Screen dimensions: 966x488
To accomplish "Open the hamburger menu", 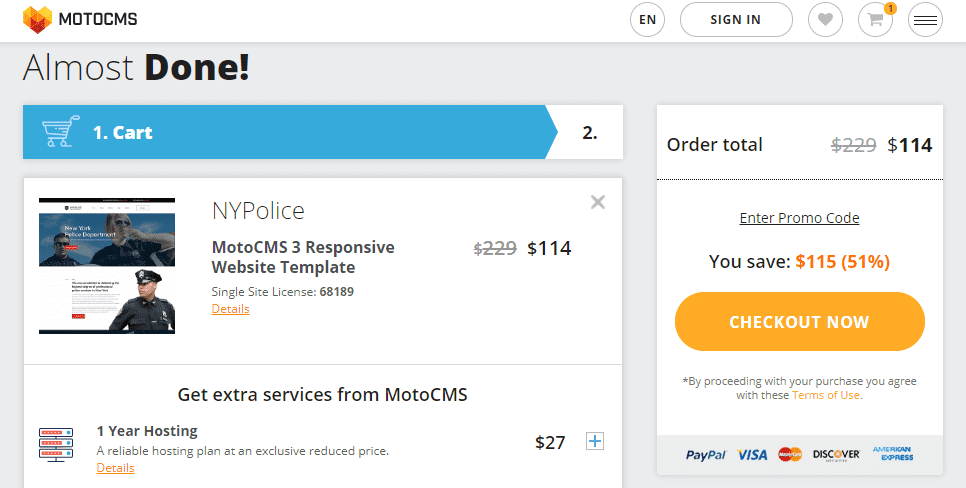I will pos(925,20).
